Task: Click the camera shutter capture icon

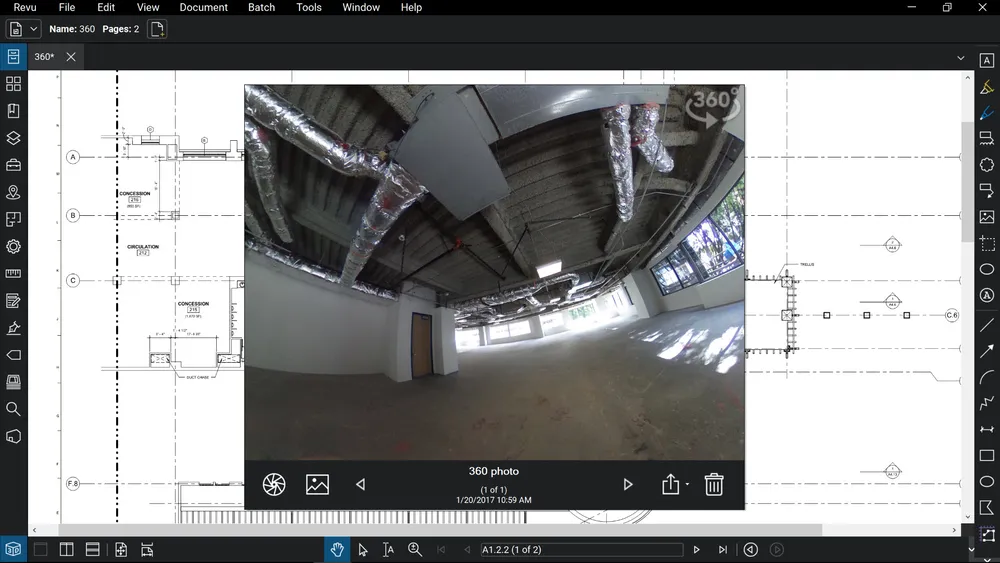Action: (274, 485)
